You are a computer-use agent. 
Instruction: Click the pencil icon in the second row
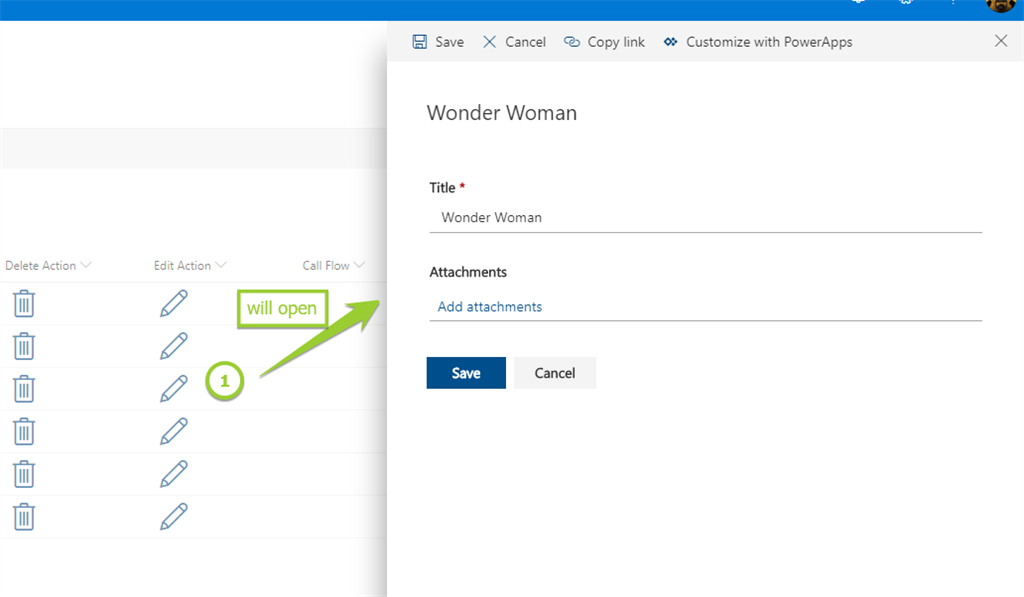(x=174, y=346)
